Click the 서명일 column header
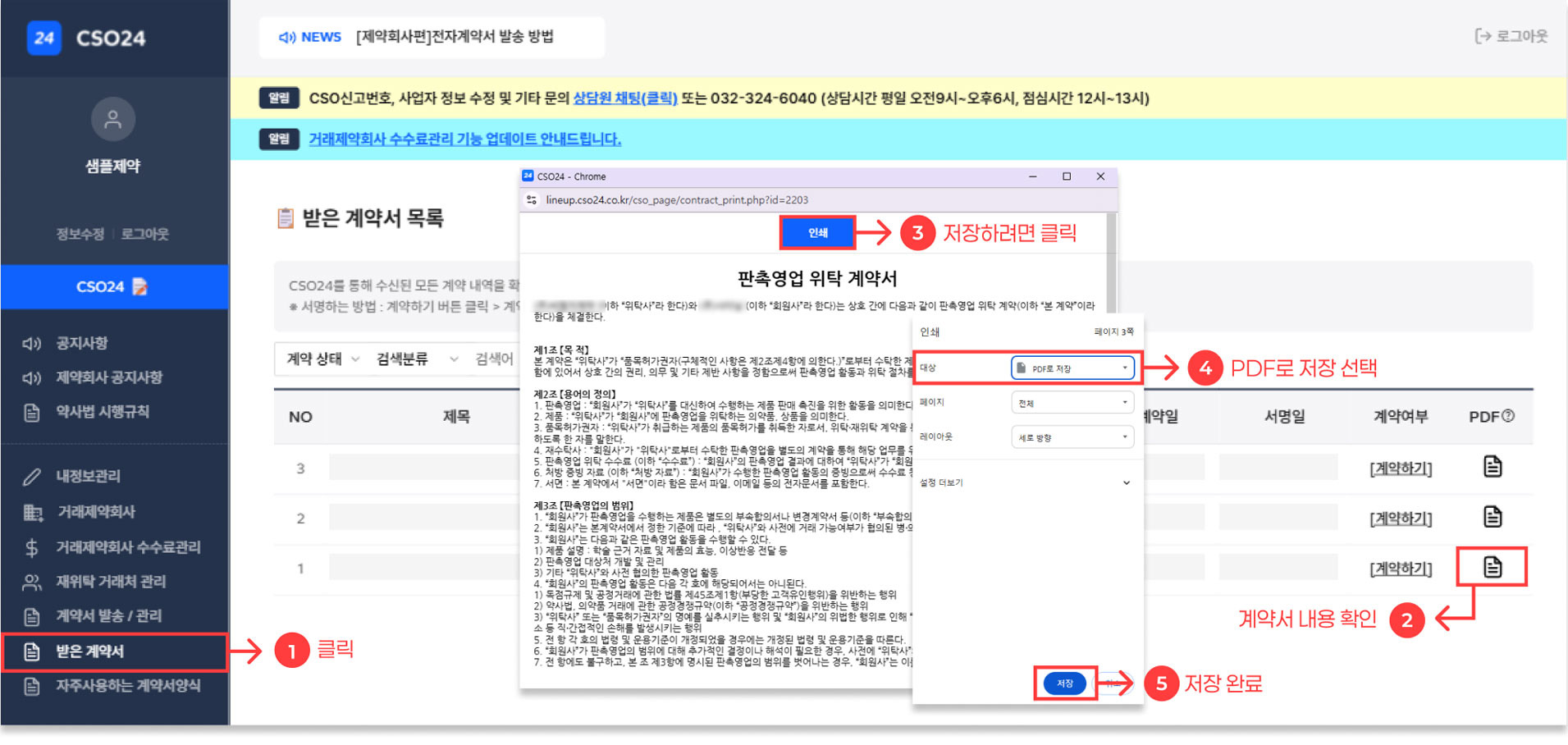1568x745 pixels. point(1284,417)
